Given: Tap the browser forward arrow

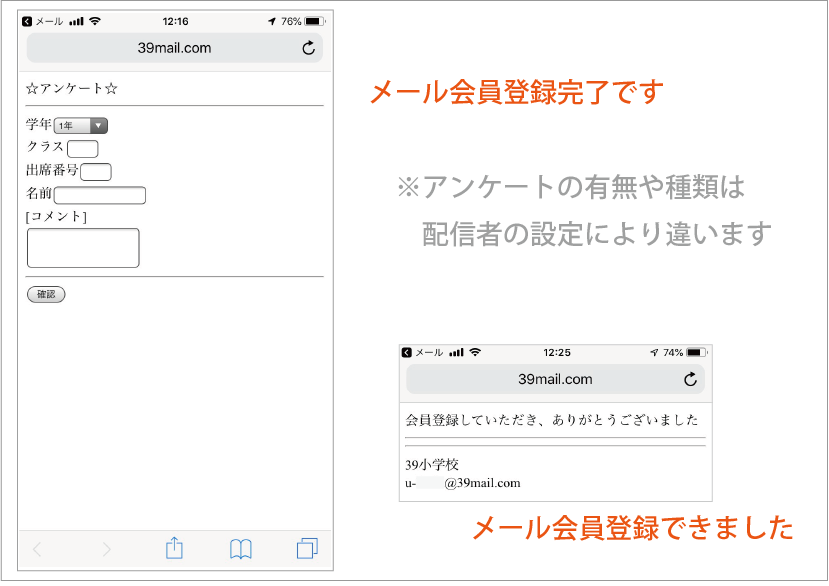Looking at the screenshot, I should tap(106, 548).
